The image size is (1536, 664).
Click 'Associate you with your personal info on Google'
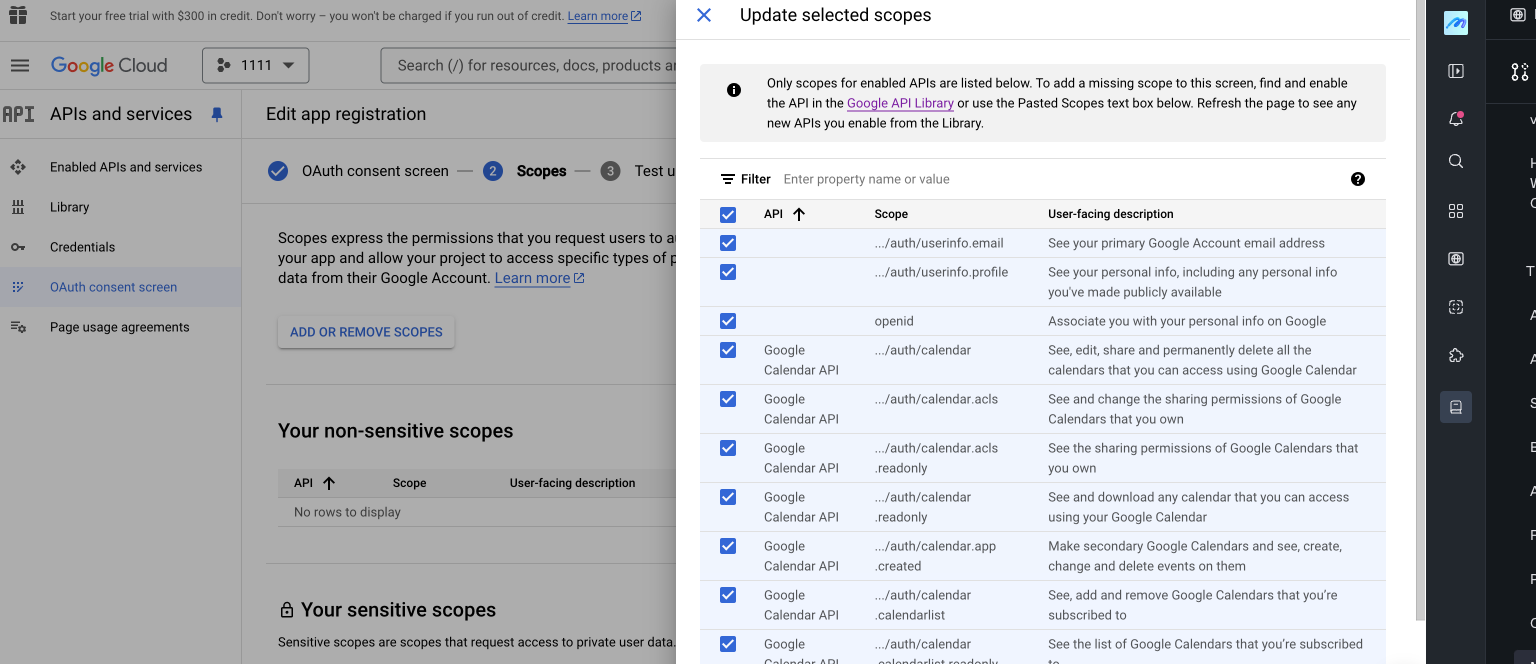tap(1187, 321)
